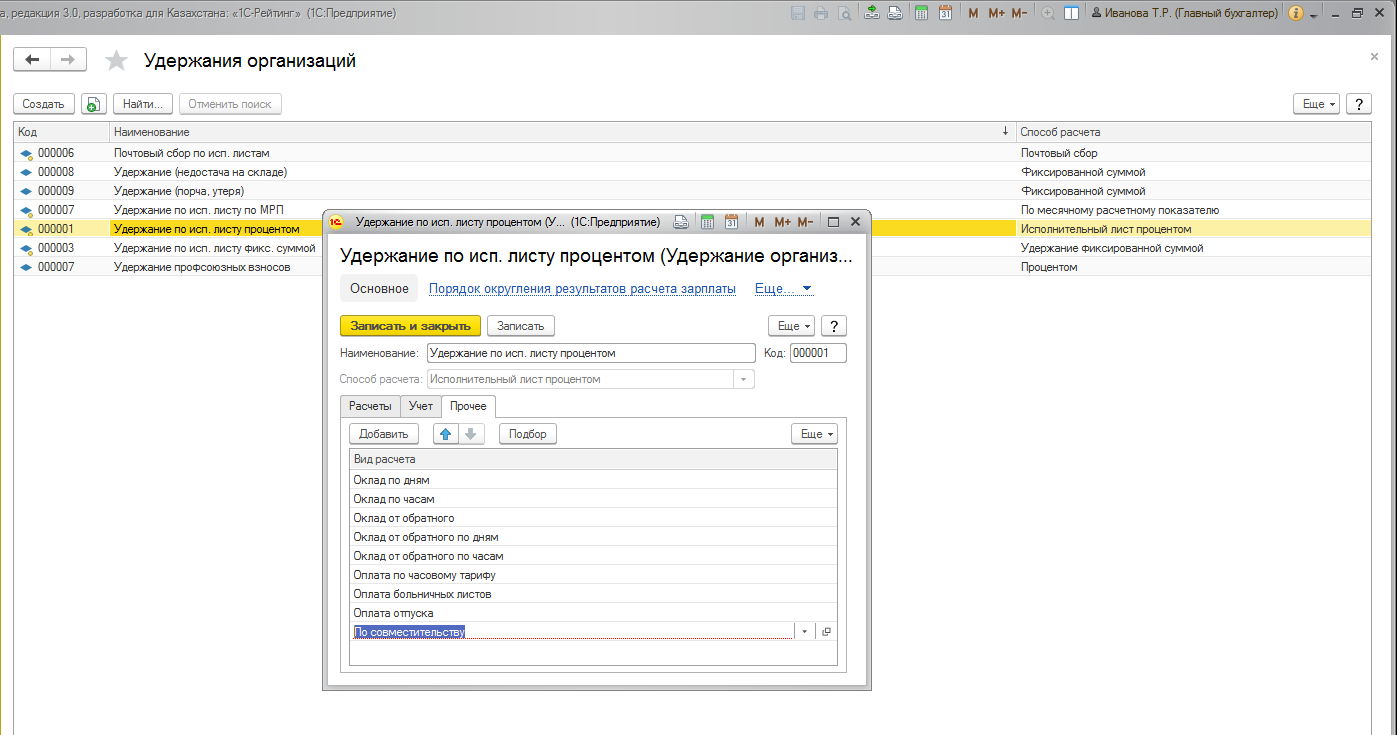This screenshot has height=735, width=1397.
Task: Open the Способ расчета dropdown arrow
Action: [x=743, y=379]
